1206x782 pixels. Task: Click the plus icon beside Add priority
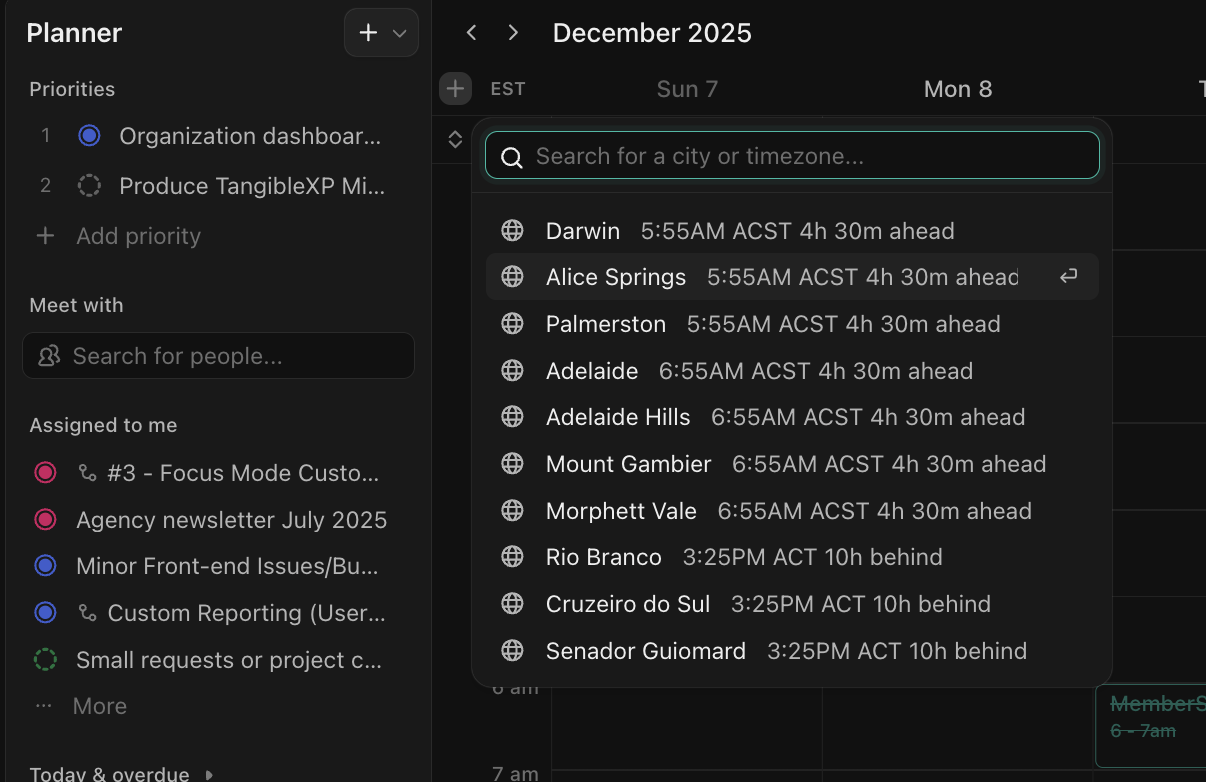tap(45, 236)
